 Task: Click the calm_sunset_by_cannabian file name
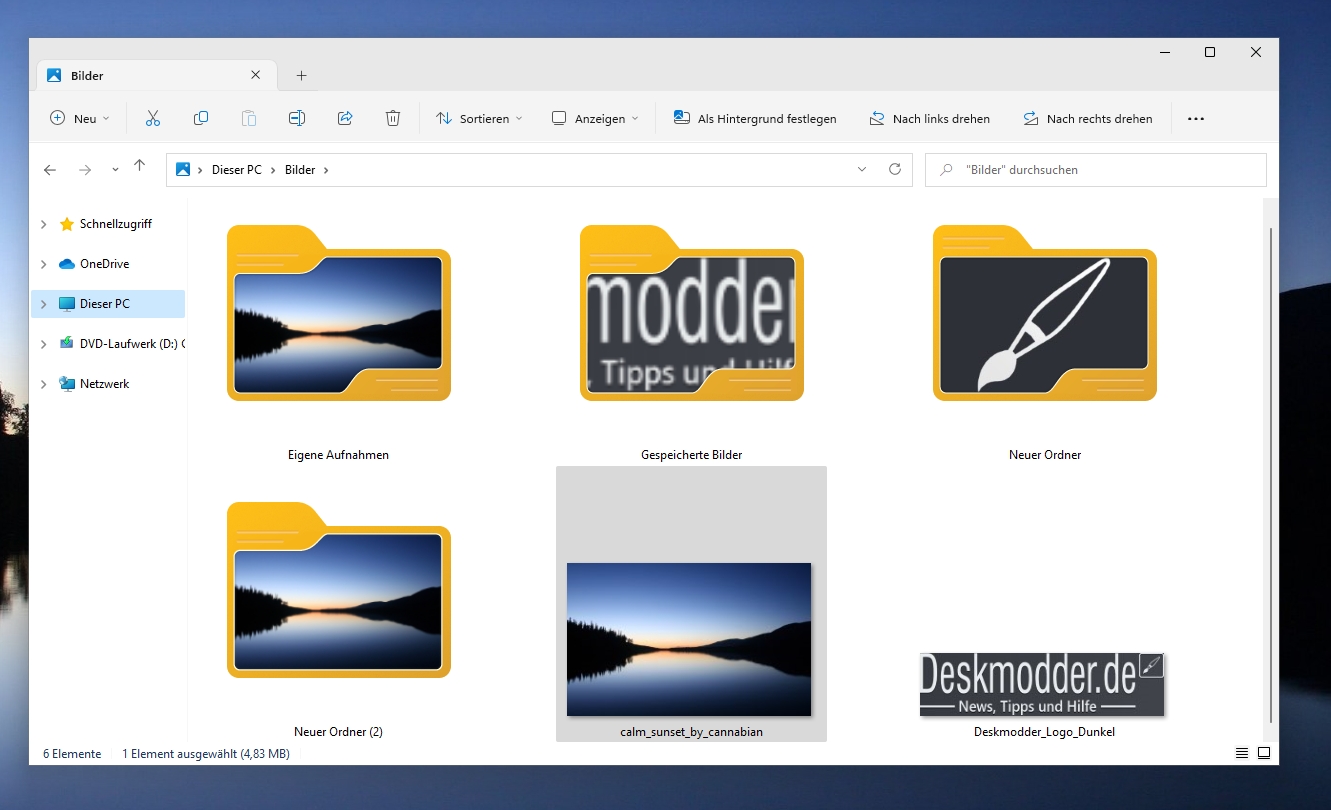click(691, 732)
